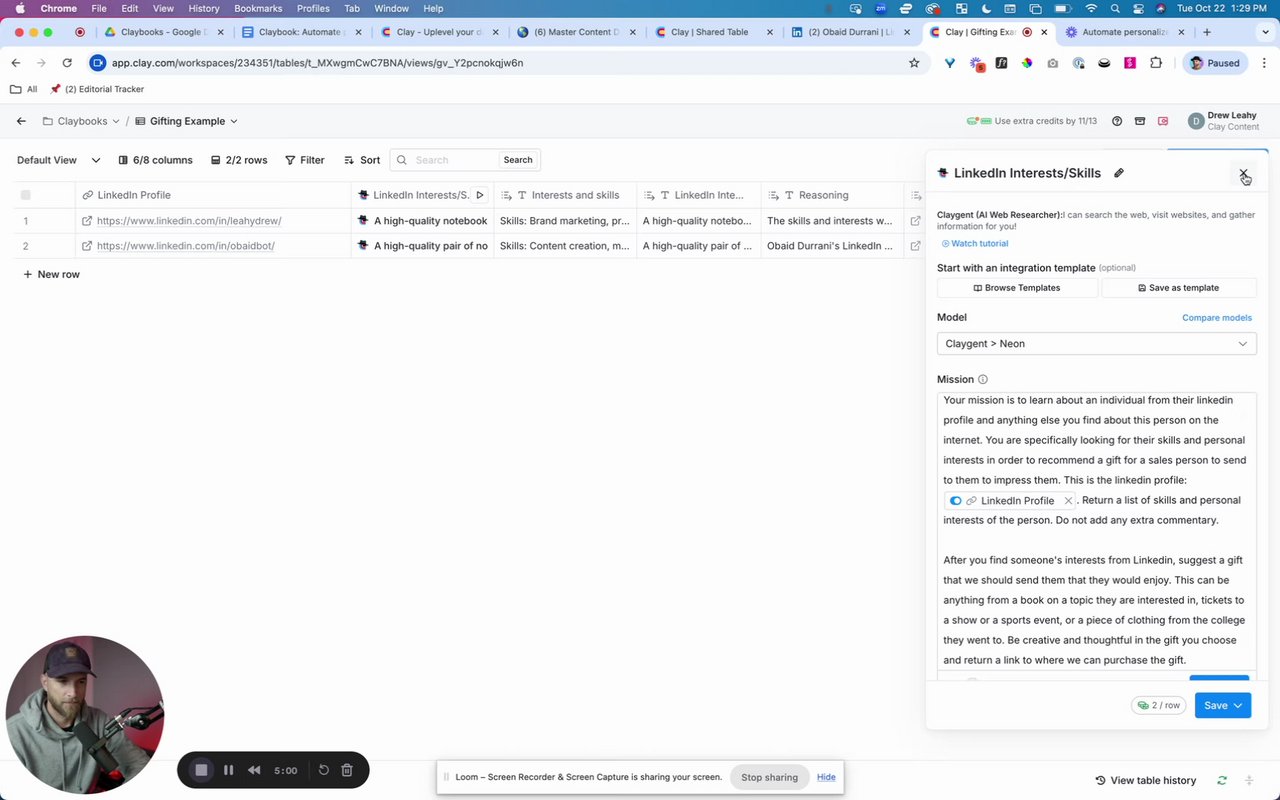Open the help question mark icon
The height and width of the screenshot is (800, 1280).
click(x=1117, y=121)
